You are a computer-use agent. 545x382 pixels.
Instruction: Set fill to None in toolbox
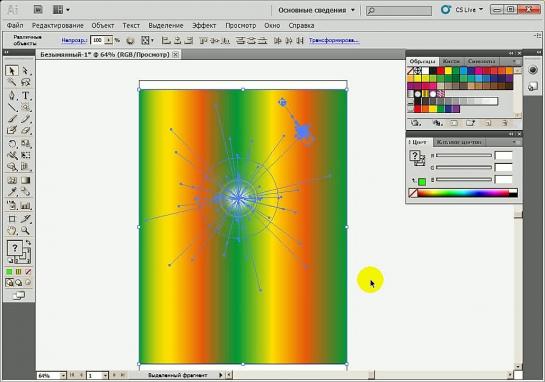28,272
